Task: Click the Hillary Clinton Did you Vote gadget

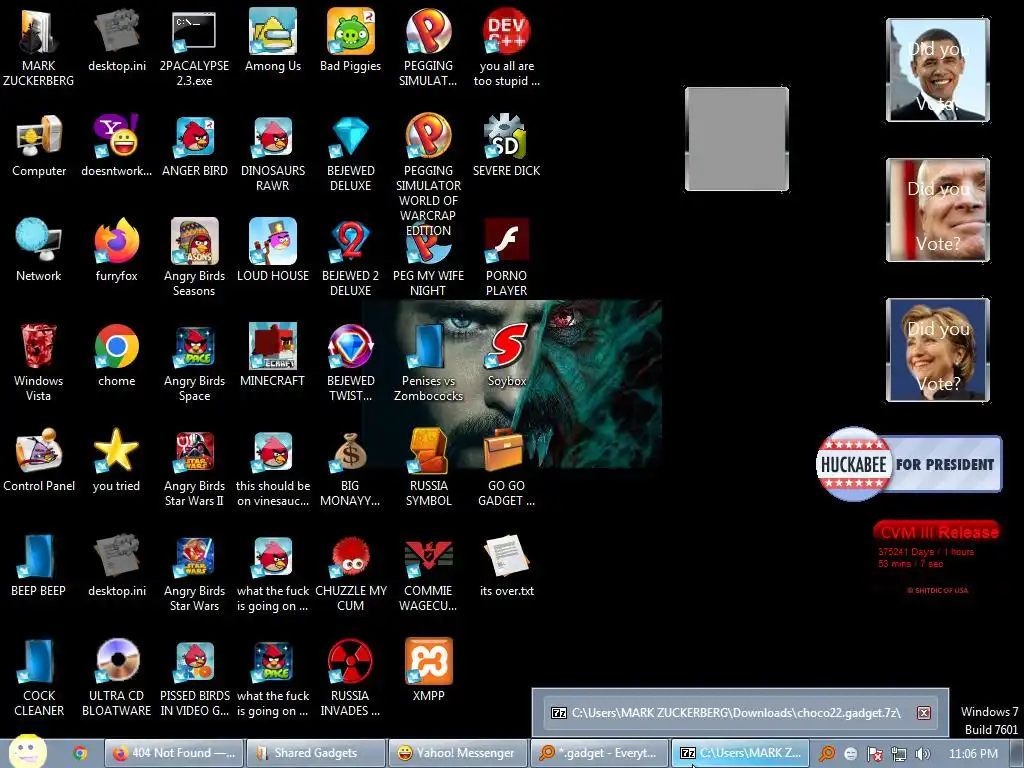Action: (938, 349)
